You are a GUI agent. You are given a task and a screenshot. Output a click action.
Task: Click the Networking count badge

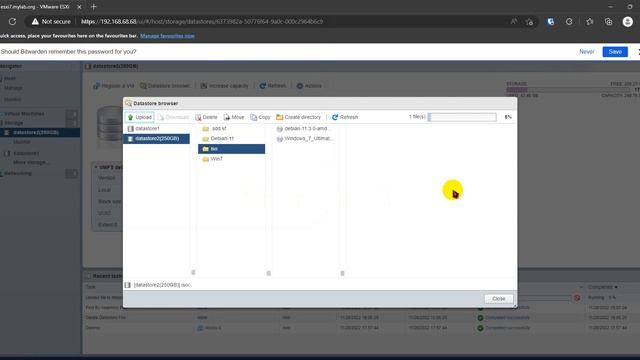coord(72,174)
